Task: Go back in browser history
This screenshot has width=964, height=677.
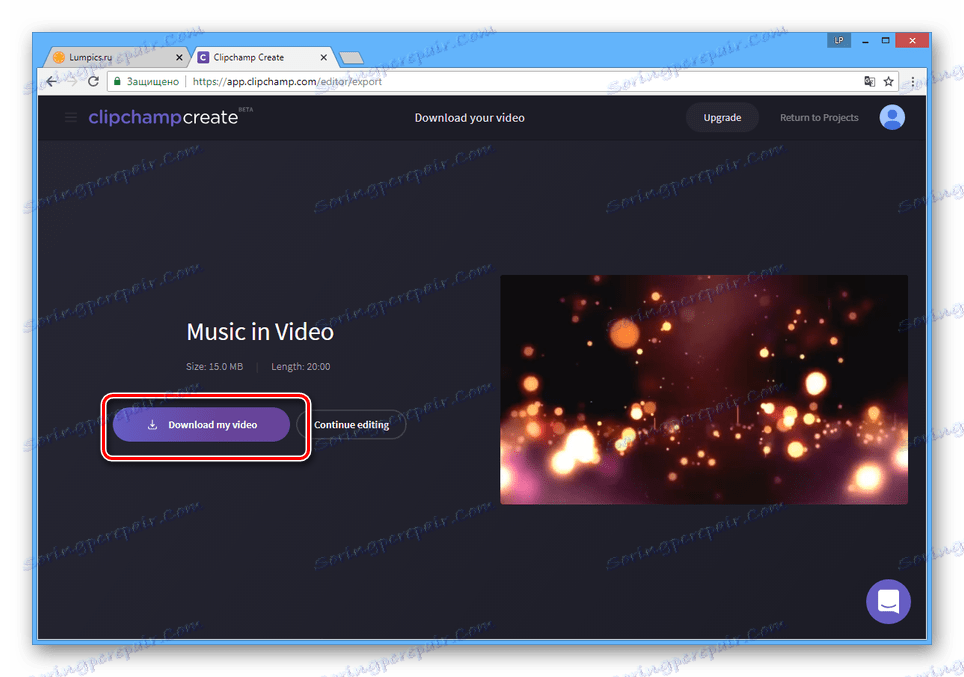Action: pyautogui.click(x=52, y=81)
